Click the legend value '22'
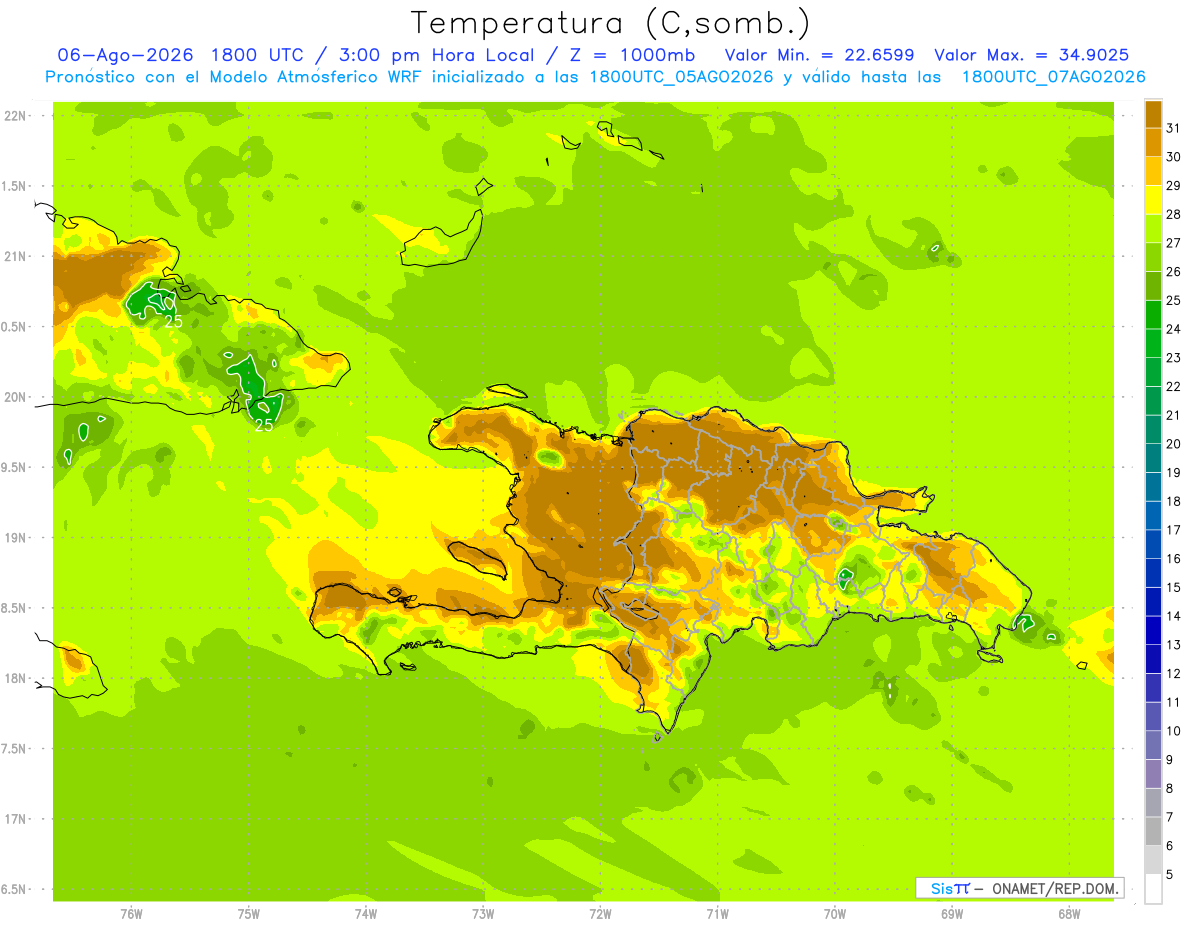The height and width of the screenshot is (927, 1200). (1174, 386)
